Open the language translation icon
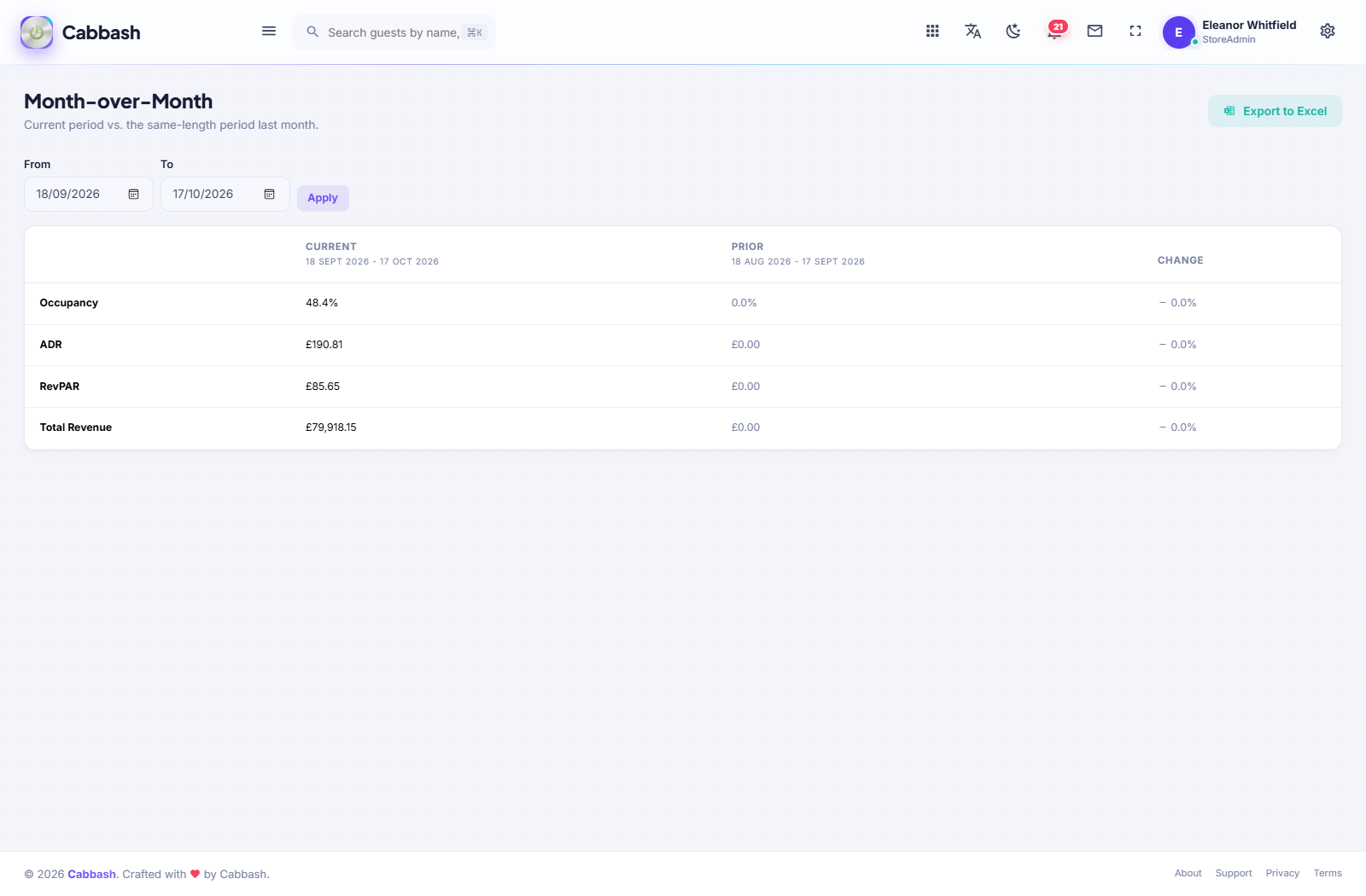The image size is (1366, 896). 972,32
